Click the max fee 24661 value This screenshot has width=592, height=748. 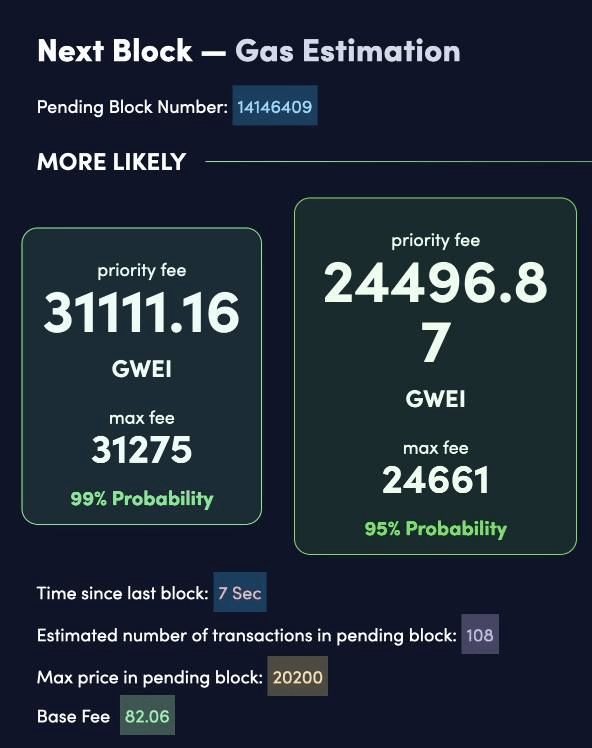click(x=436, y=479)
